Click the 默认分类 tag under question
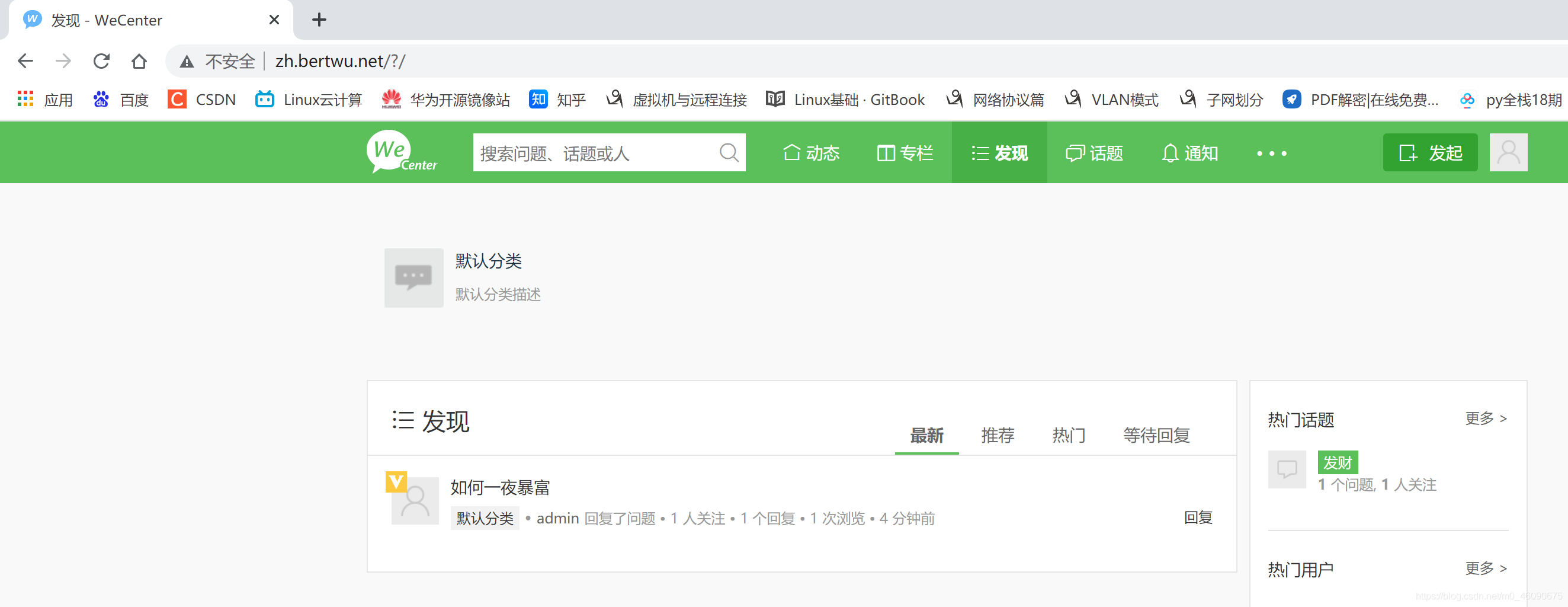 (485, 518)
